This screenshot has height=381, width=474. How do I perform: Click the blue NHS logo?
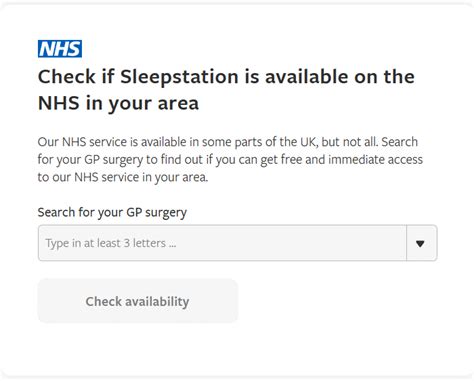[x=60, y=49]
